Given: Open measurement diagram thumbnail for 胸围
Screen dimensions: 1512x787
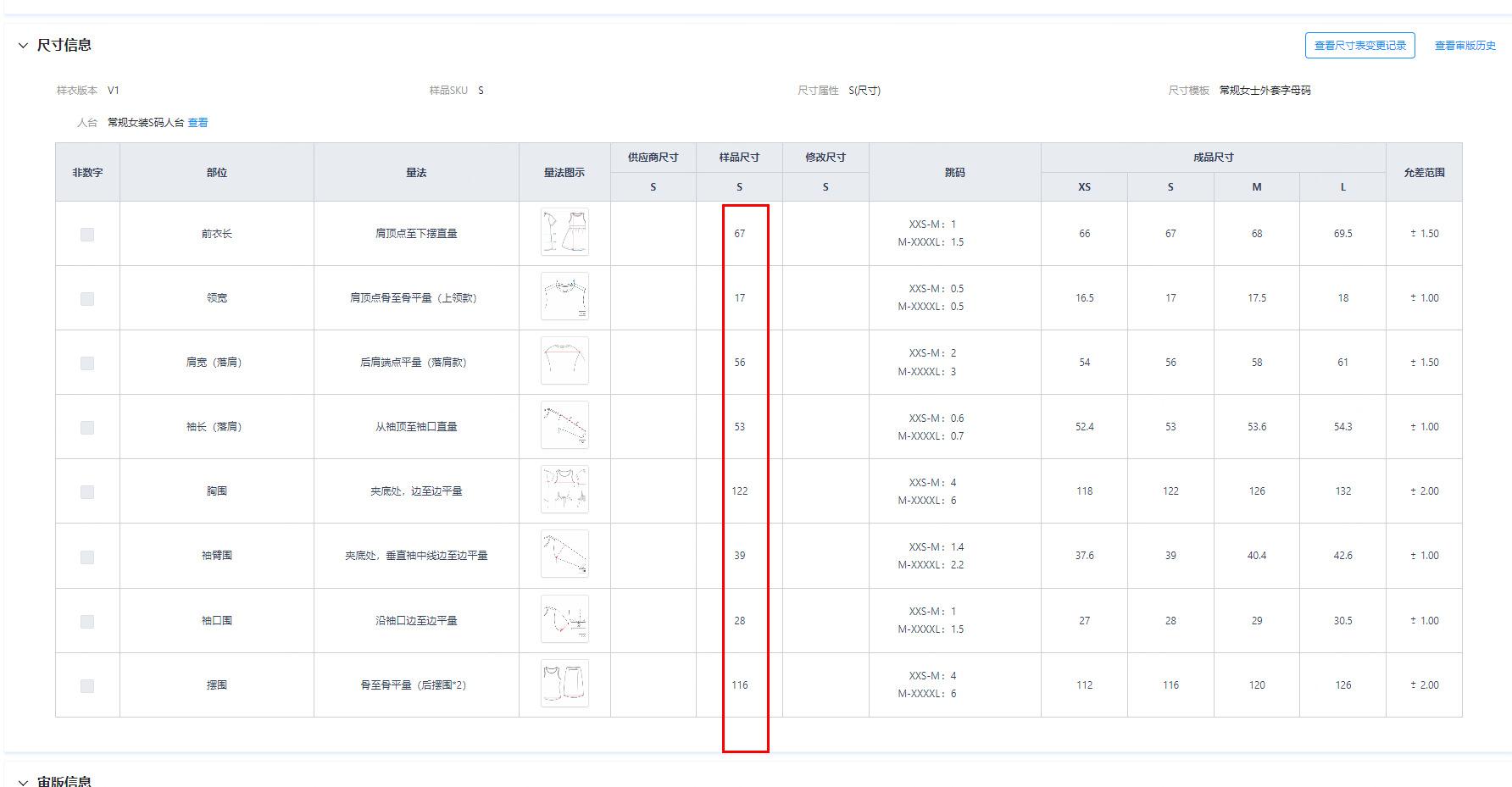Looking at the screenshot, I should point(564,490).
